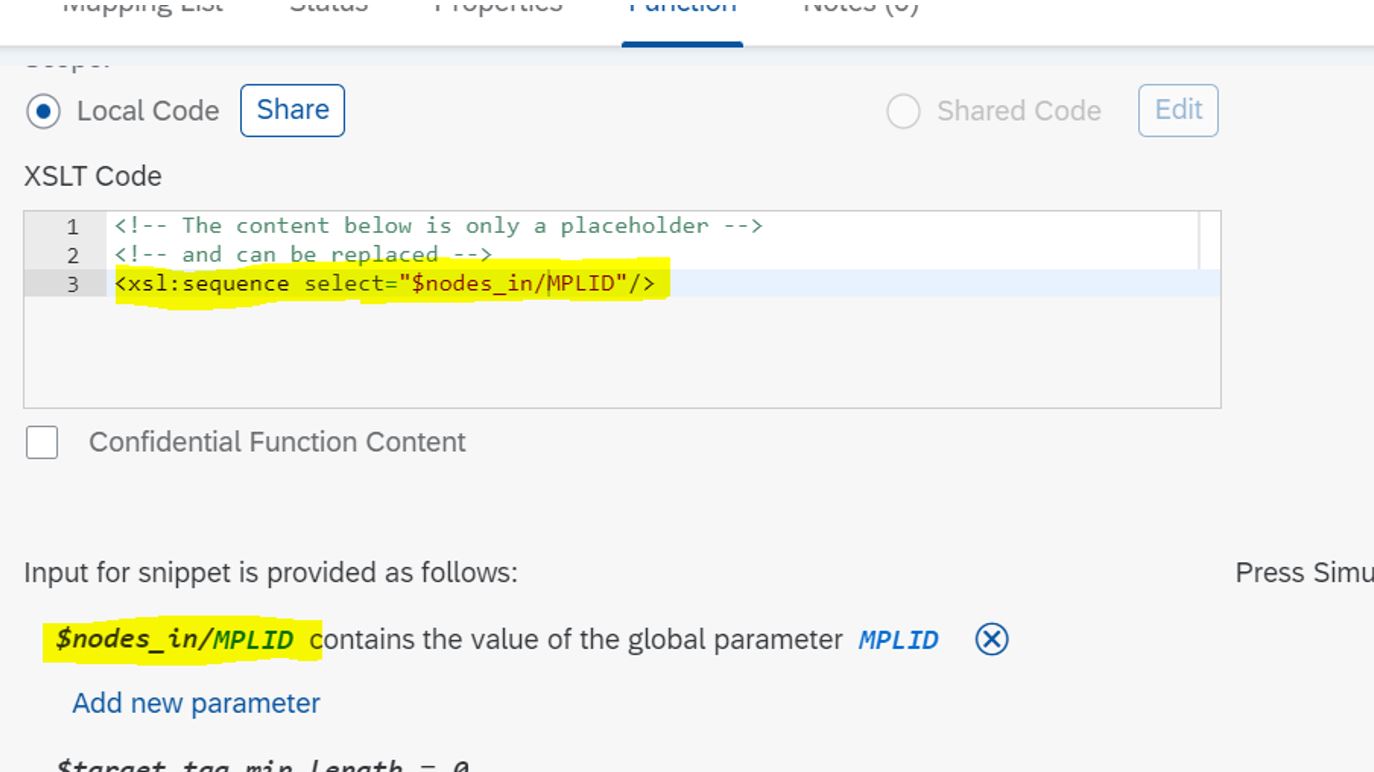Screen dimensions: 1374x772
Task: Click the Function tab
Action: point(683,8)
